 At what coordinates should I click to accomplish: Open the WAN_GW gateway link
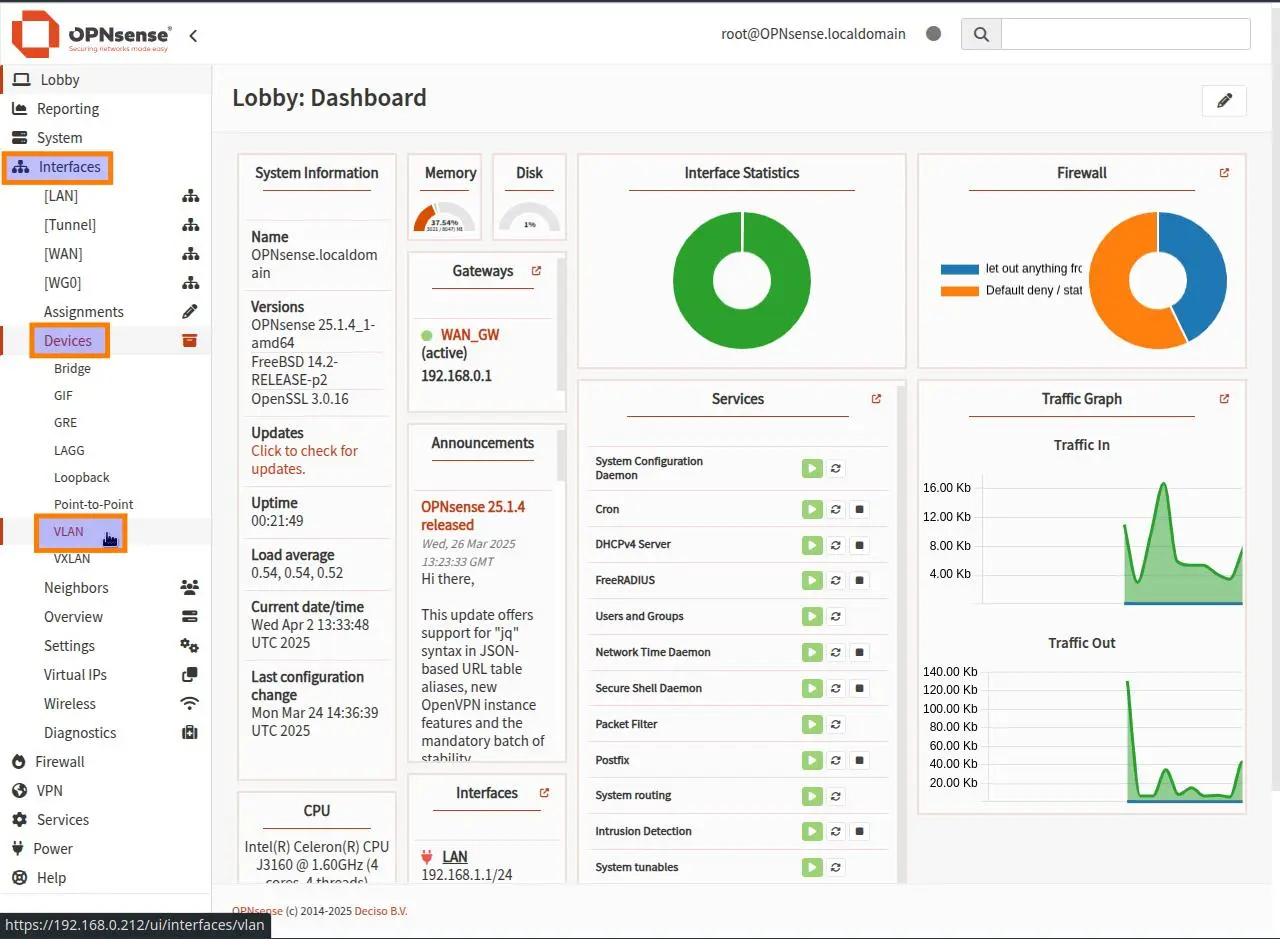(x=470, y=335)
